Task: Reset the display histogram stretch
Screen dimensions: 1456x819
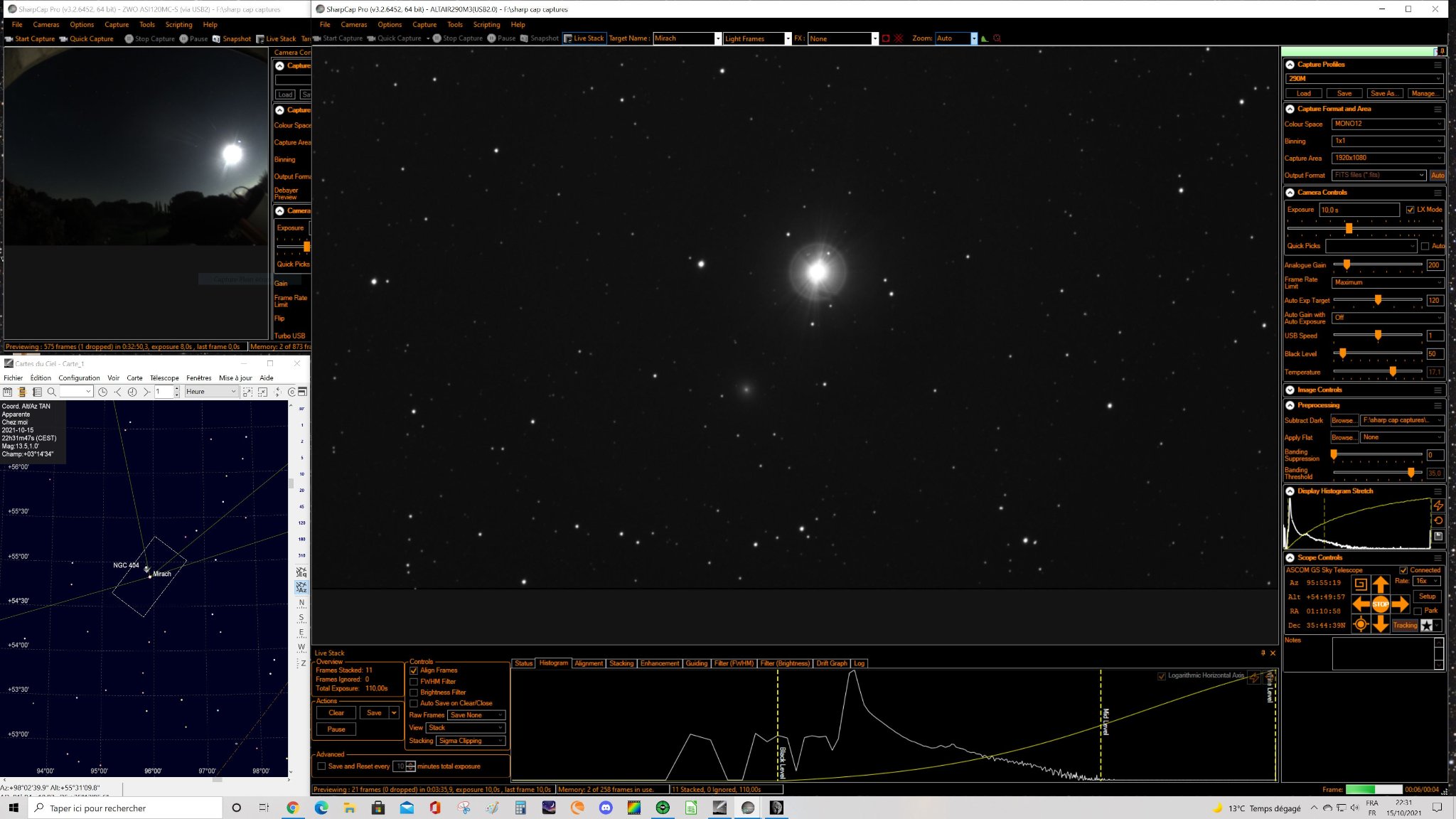Action: point(1438,520)
